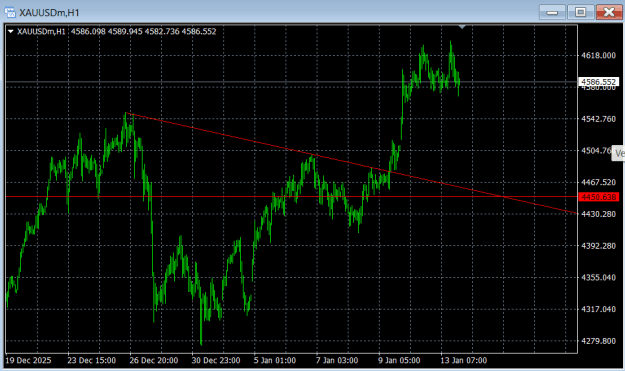Click the 4279.800 price scale value

tap(598, 341)
